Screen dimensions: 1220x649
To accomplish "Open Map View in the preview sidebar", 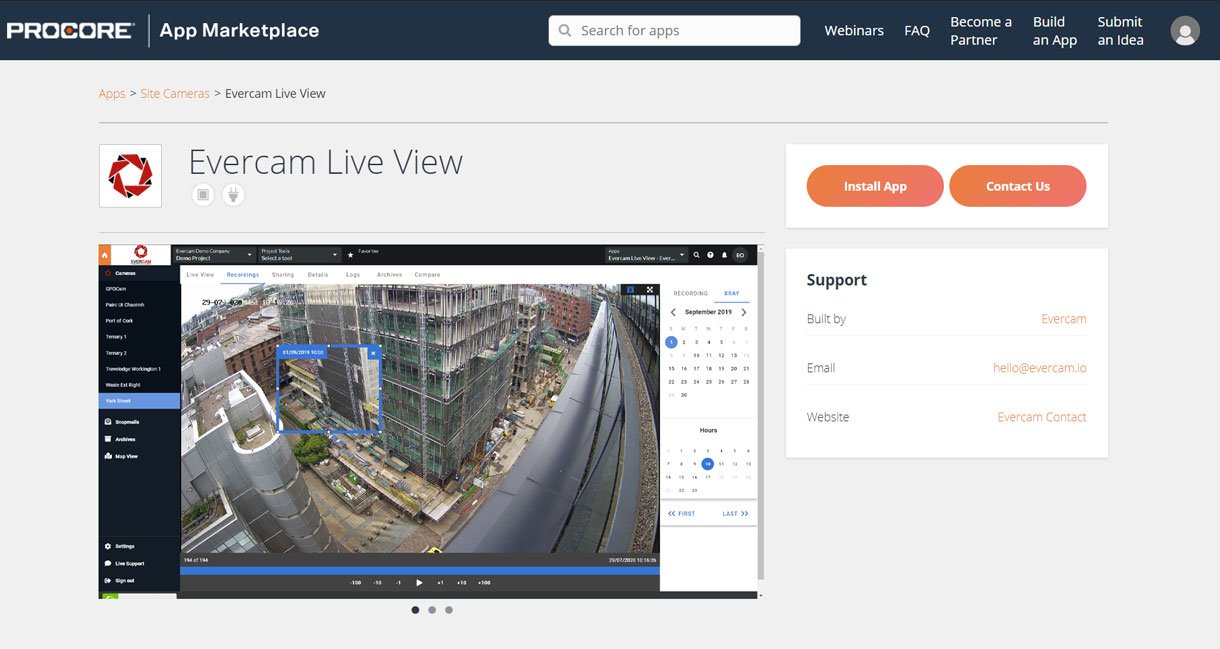I will (120, 456).
